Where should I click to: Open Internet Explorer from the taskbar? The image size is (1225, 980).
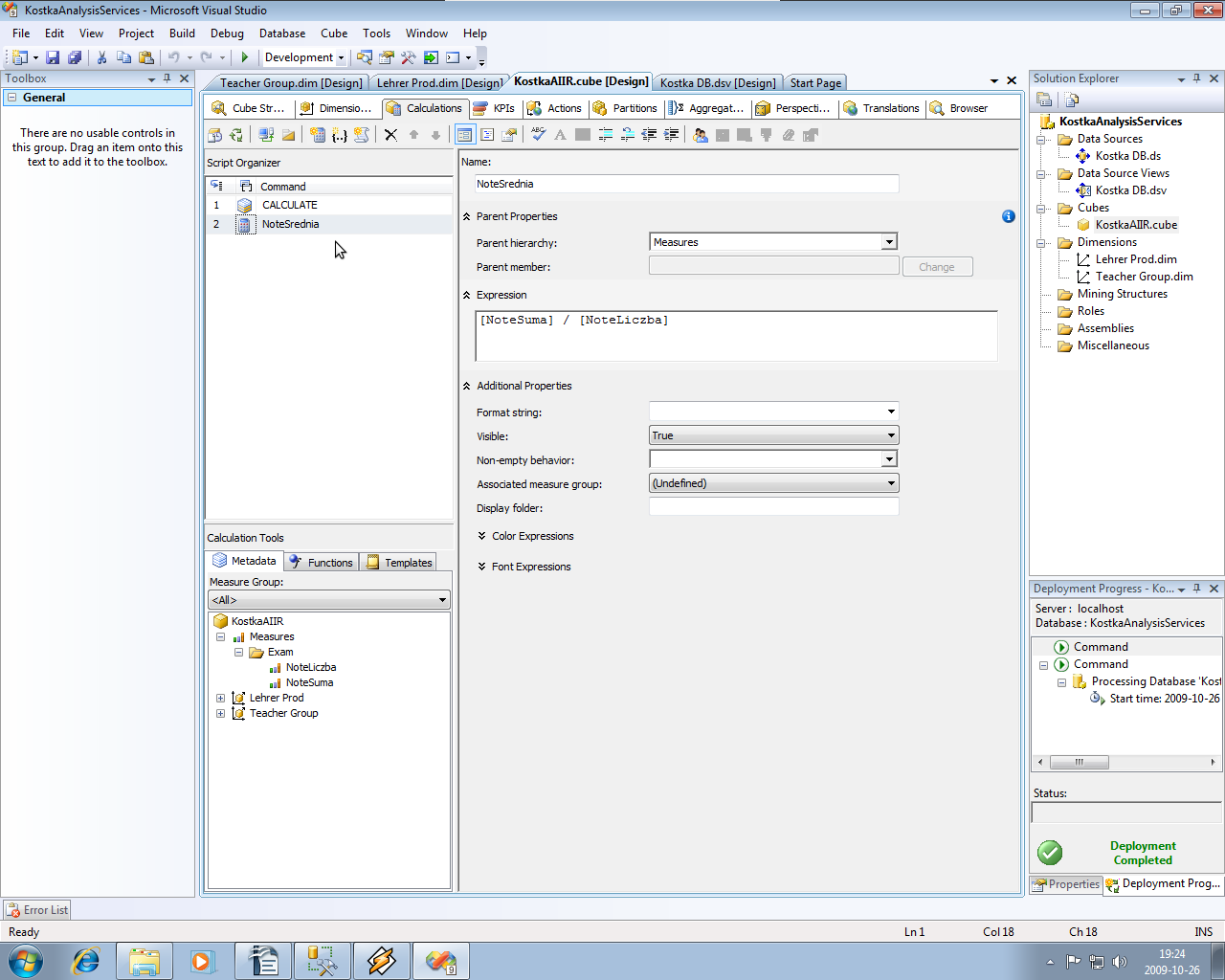[86, 960]
